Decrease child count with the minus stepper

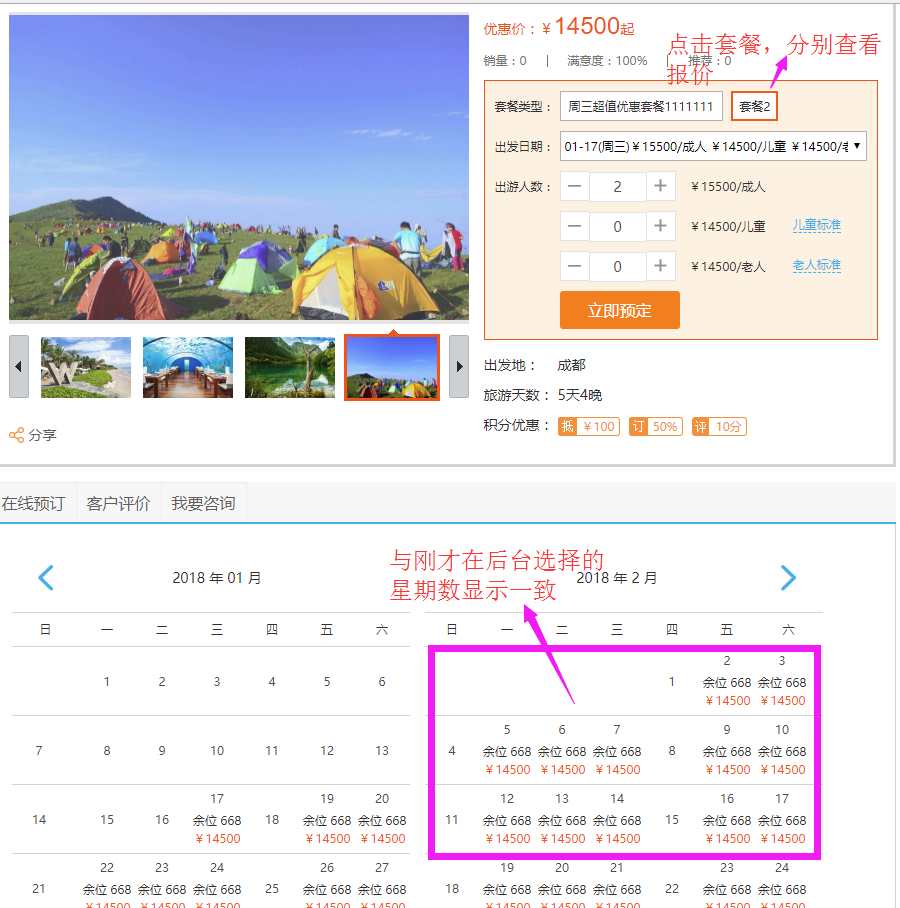click(x=575, y=226)
